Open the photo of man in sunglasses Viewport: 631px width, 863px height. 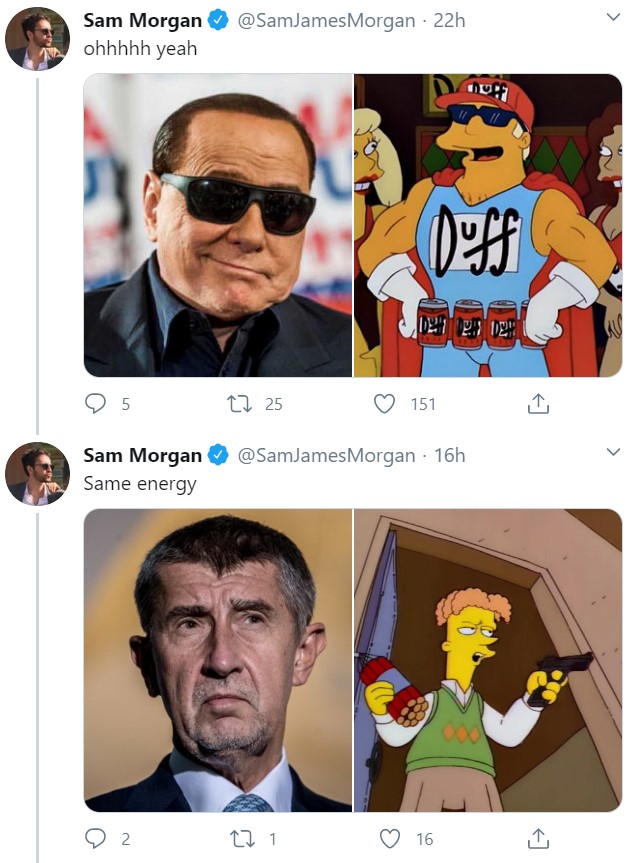(x=218, y=225)
